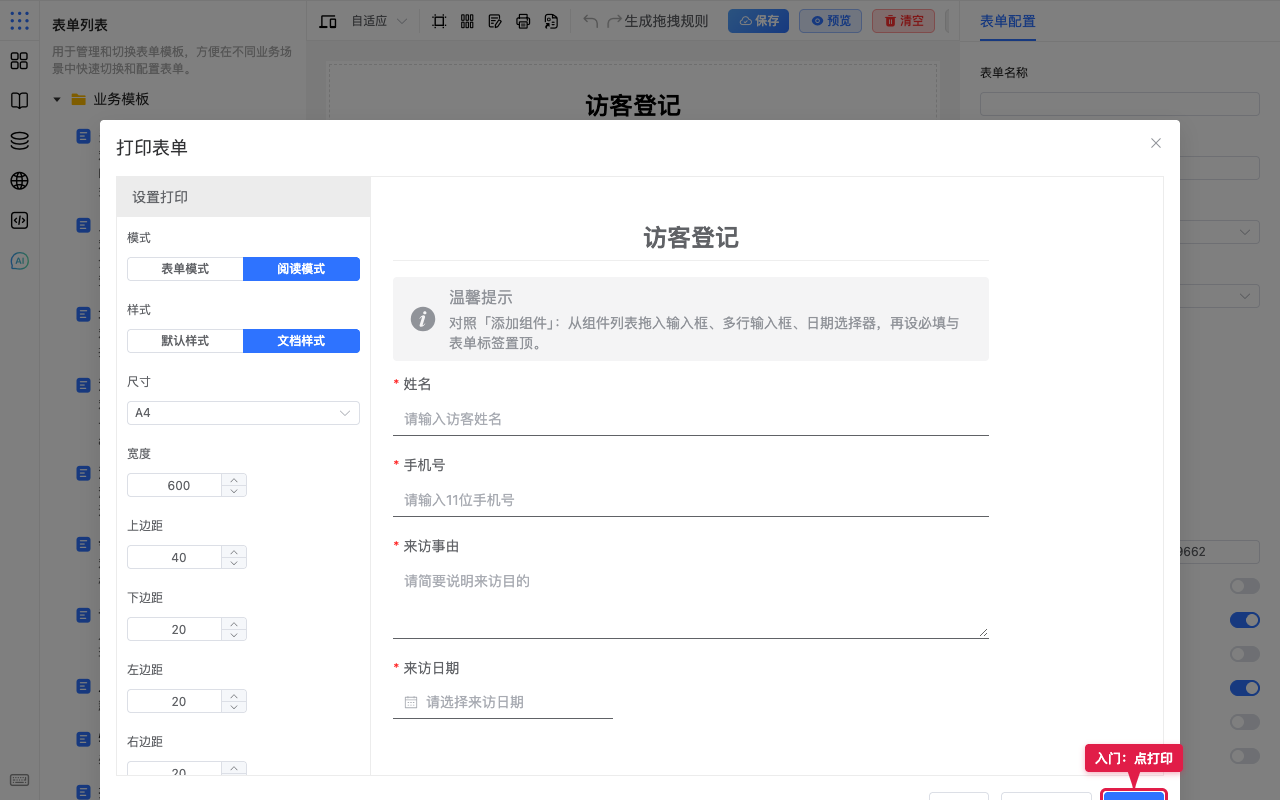Open the book icon in sidebar
This screenshot has width=1280, height=800.
coord(19,101)
